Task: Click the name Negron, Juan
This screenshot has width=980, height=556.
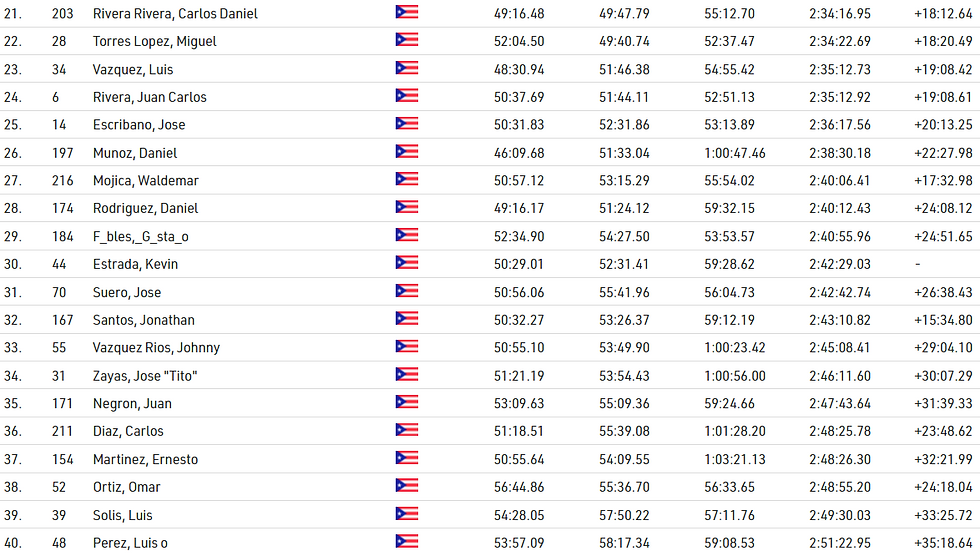Action: click(x=132, y=403)
